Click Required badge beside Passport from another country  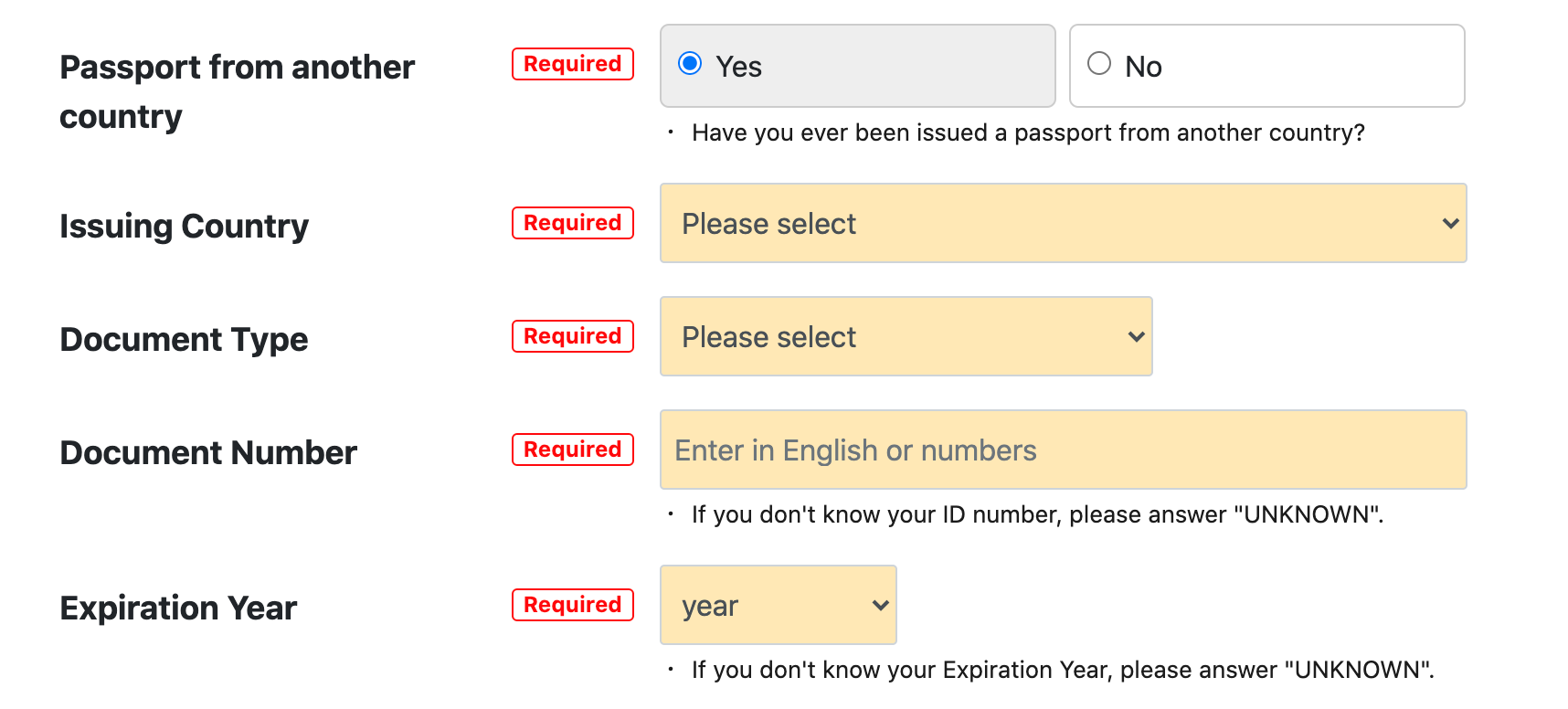coord(572,64)
